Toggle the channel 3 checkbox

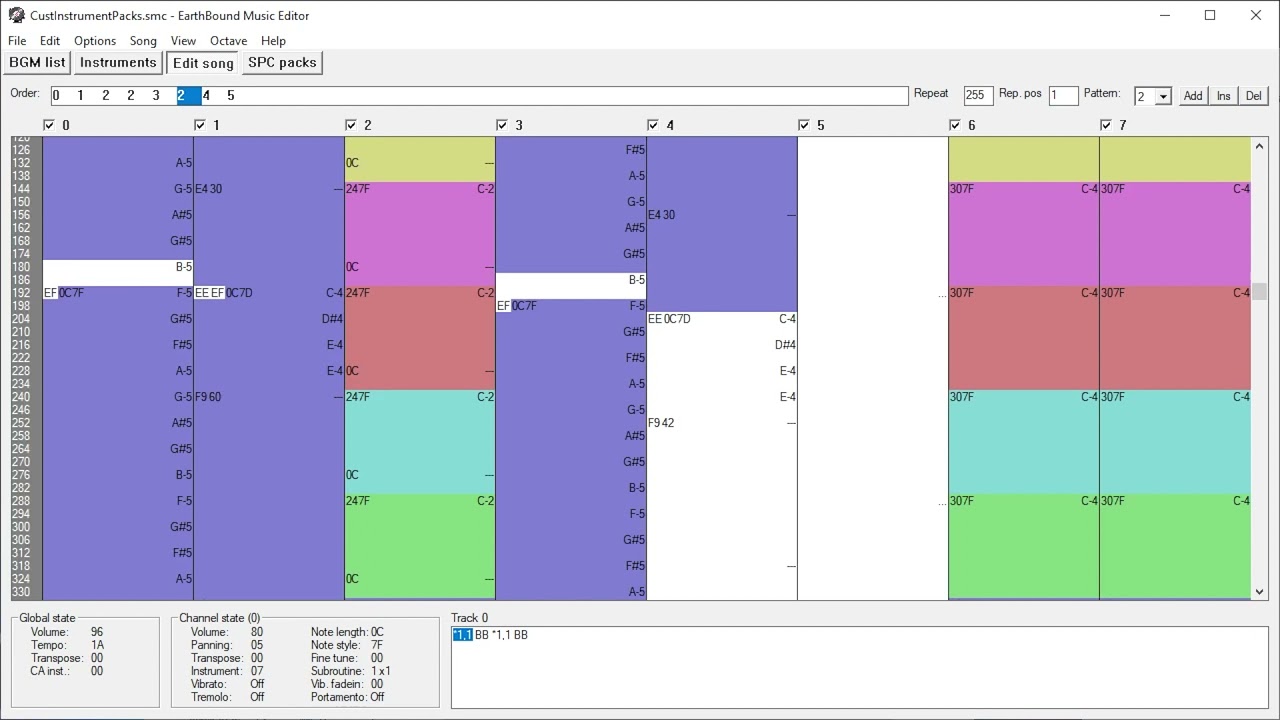pyautogui.click(x=502, y=125)
